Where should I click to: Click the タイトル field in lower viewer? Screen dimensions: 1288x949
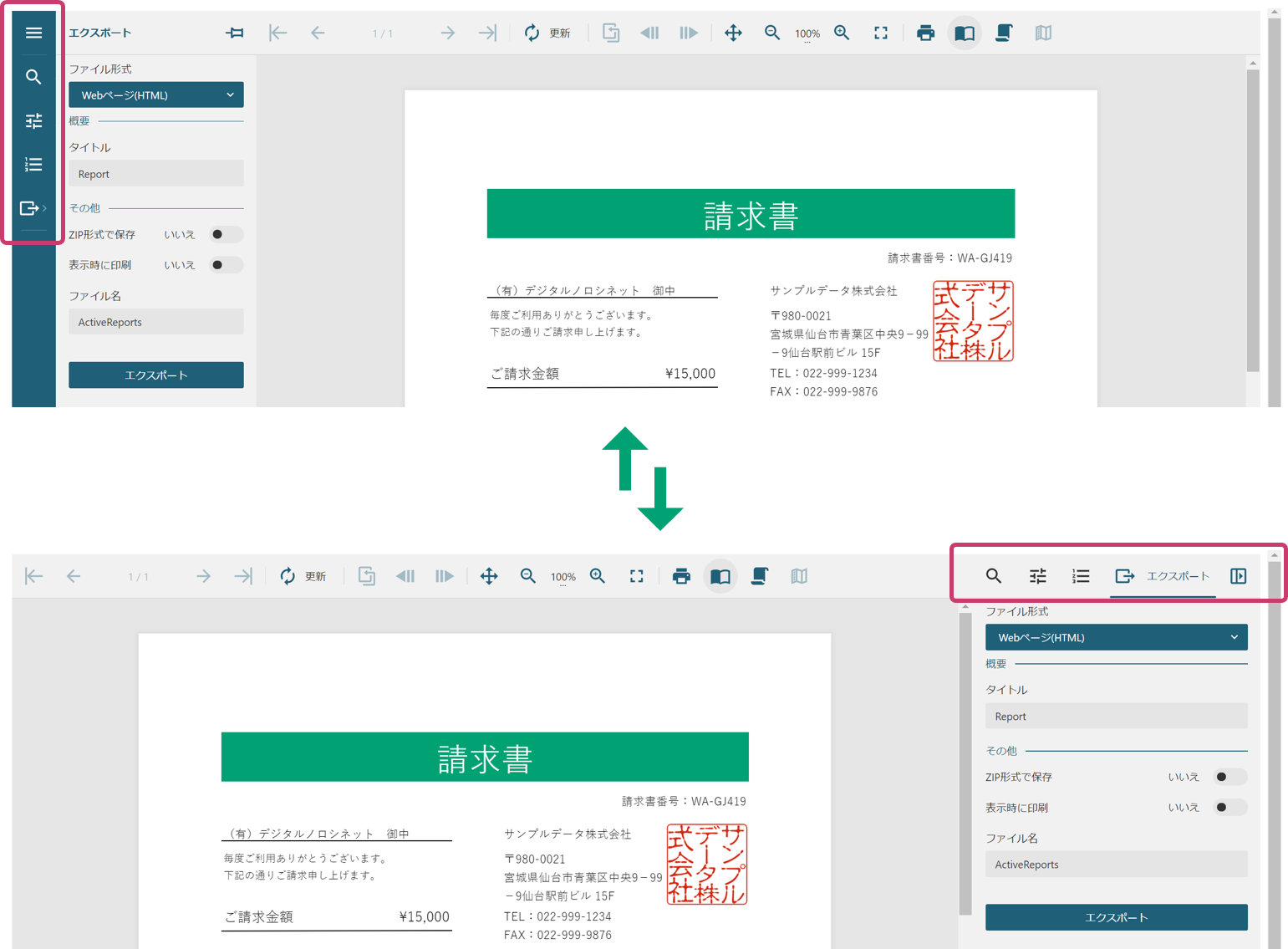pos(1117,717)
